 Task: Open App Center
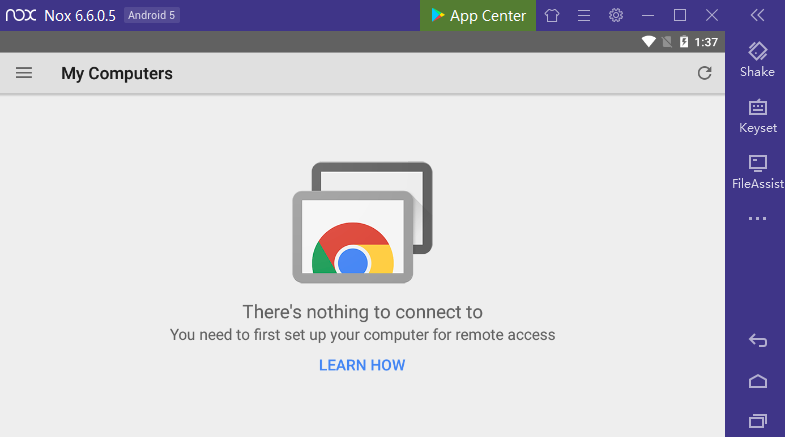point(478,16)
